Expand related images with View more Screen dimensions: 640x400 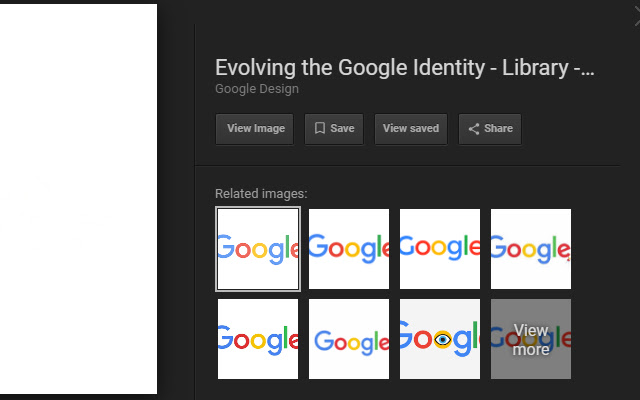pyautogui.click(x=531, y=339)
